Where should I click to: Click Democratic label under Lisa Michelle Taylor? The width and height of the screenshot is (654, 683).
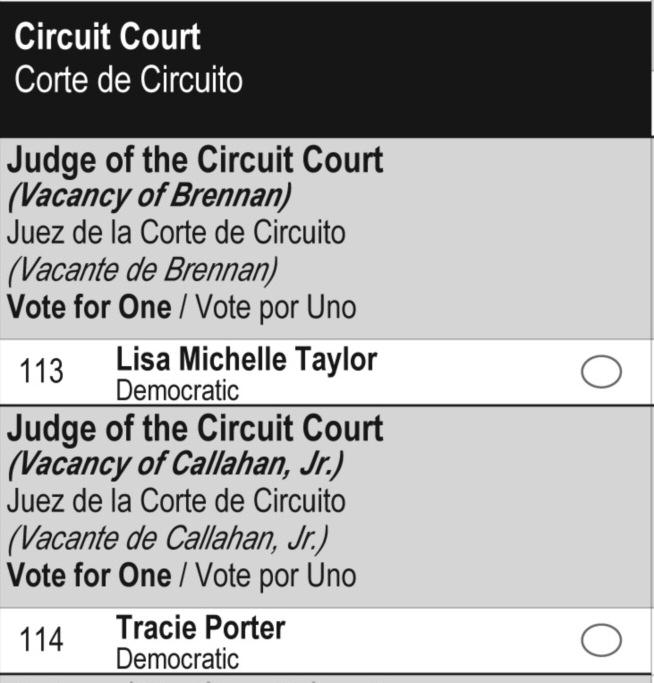(x=177, y=390)
